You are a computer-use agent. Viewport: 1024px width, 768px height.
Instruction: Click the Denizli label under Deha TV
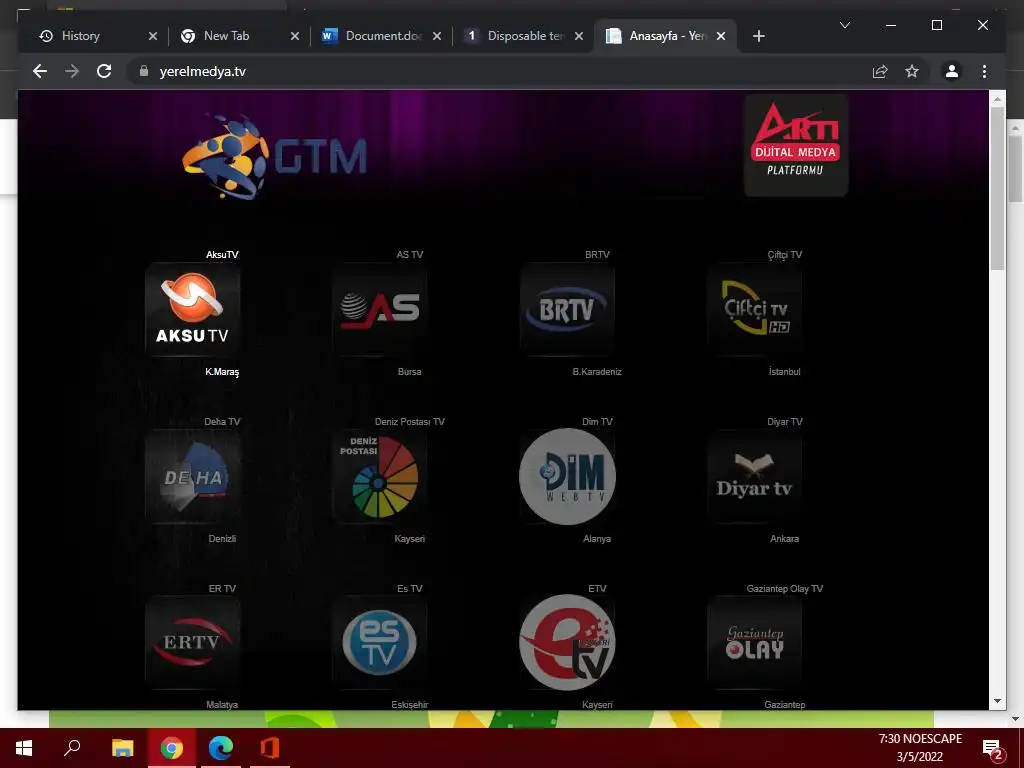tap(222, 539)
